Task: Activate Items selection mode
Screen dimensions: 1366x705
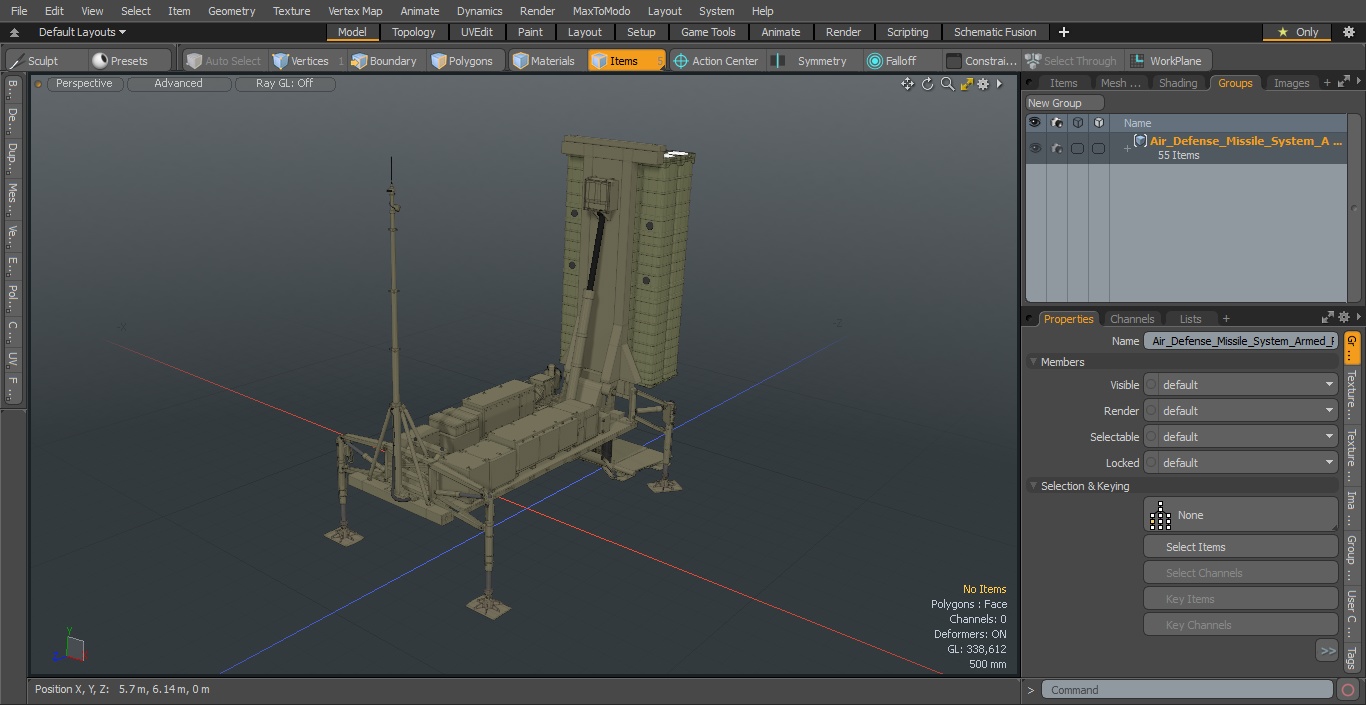Action: (x=626, y=61)
